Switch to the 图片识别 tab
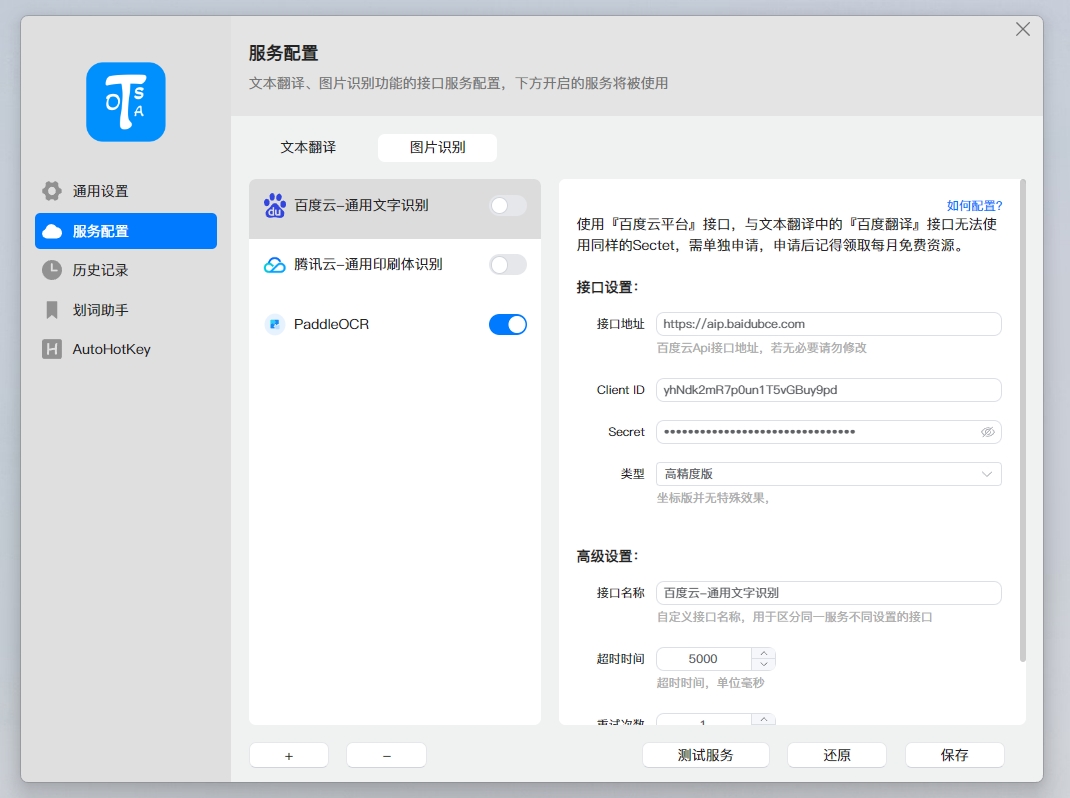Image resolution: width=1070 pixels, height=798 pixels. pos(437,147)
